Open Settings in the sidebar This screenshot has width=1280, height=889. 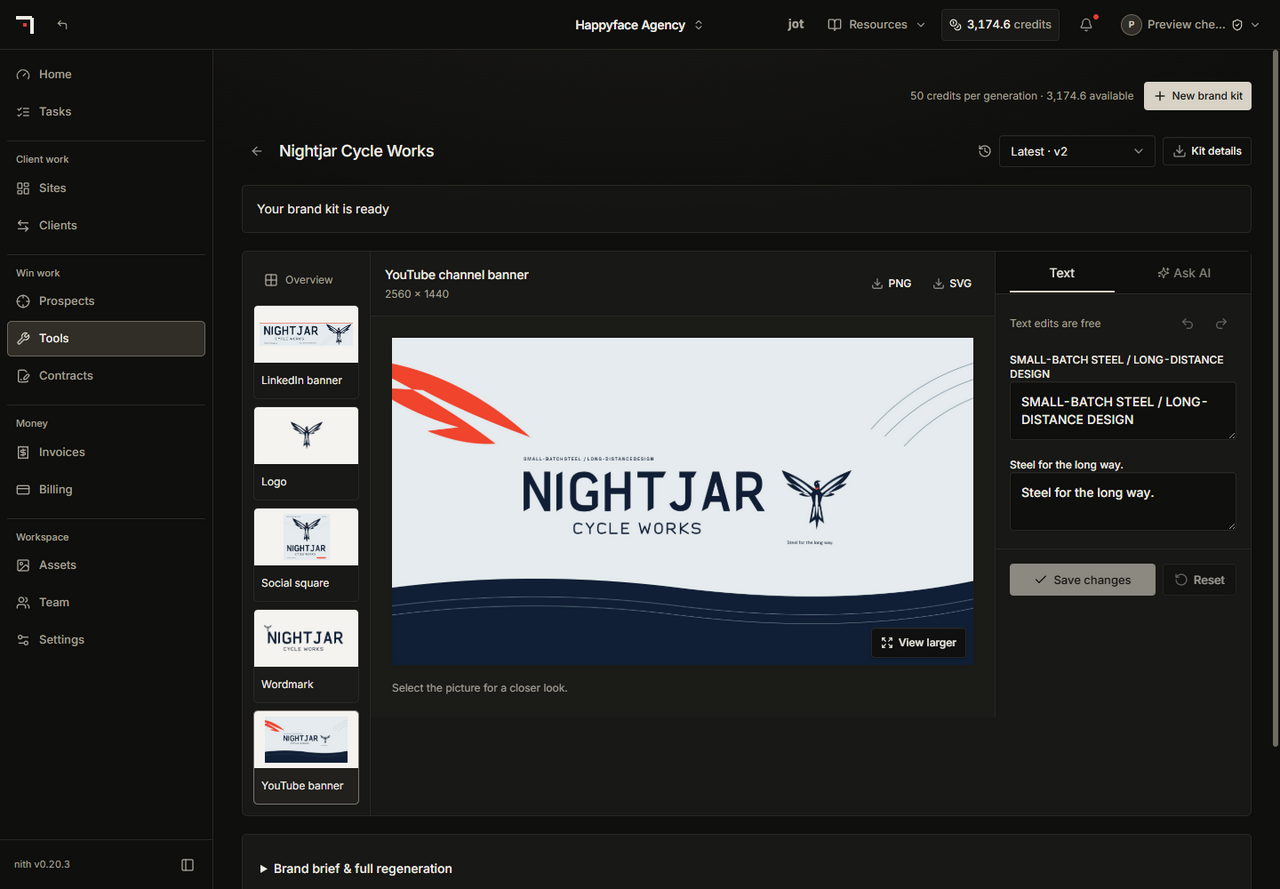tap(106, 639)
